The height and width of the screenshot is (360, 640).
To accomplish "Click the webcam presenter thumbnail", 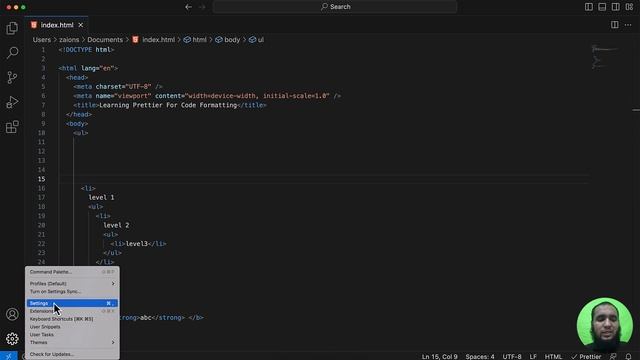I will [x=604, y=325].
